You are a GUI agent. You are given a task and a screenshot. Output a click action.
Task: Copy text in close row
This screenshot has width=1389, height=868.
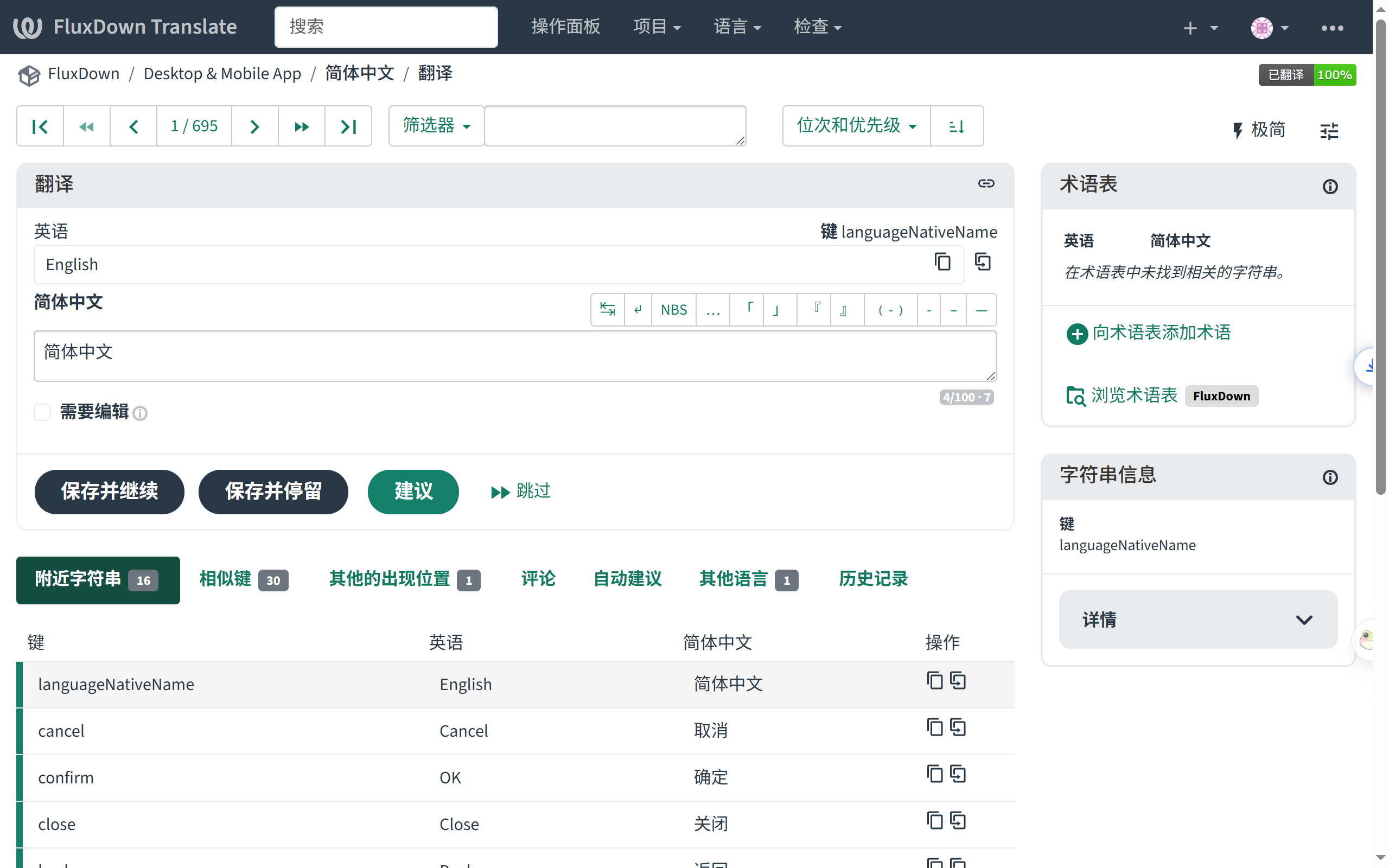934,820
